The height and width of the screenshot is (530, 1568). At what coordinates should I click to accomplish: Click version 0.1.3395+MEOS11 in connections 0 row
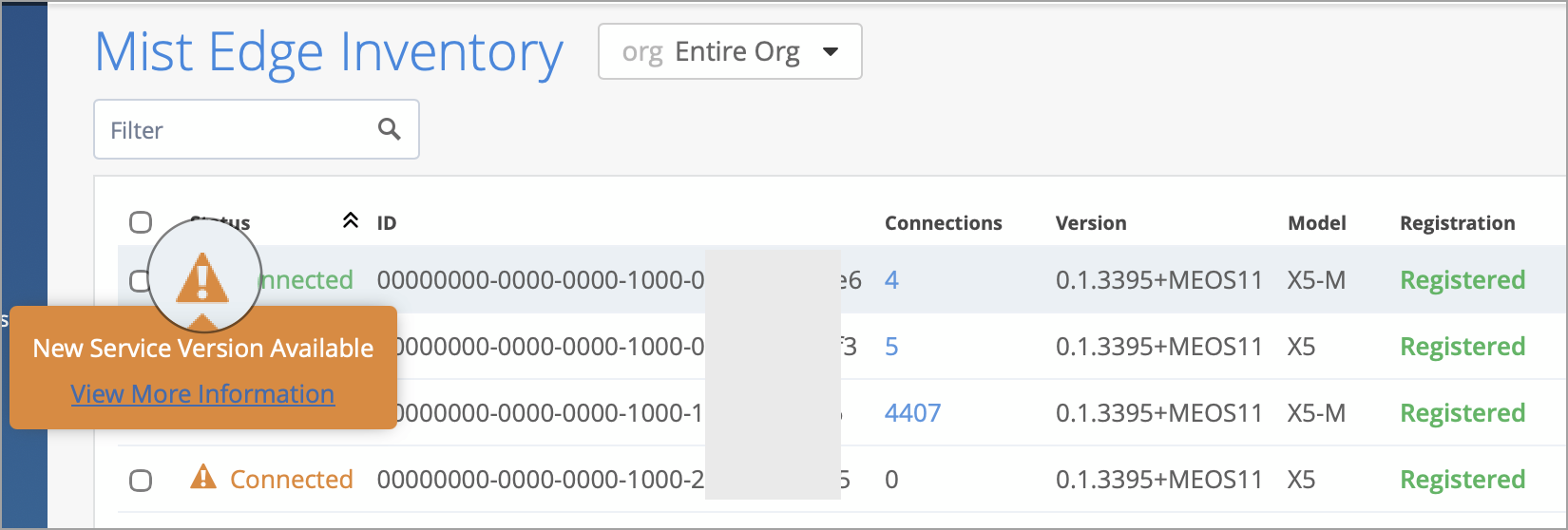coord(1159,480)
